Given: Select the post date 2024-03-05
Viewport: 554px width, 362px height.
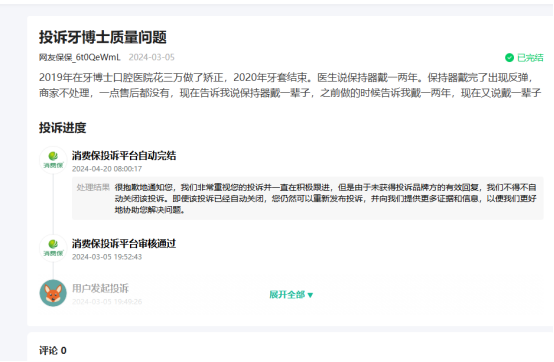Looking at the screenshot, I should click(152, 57).
